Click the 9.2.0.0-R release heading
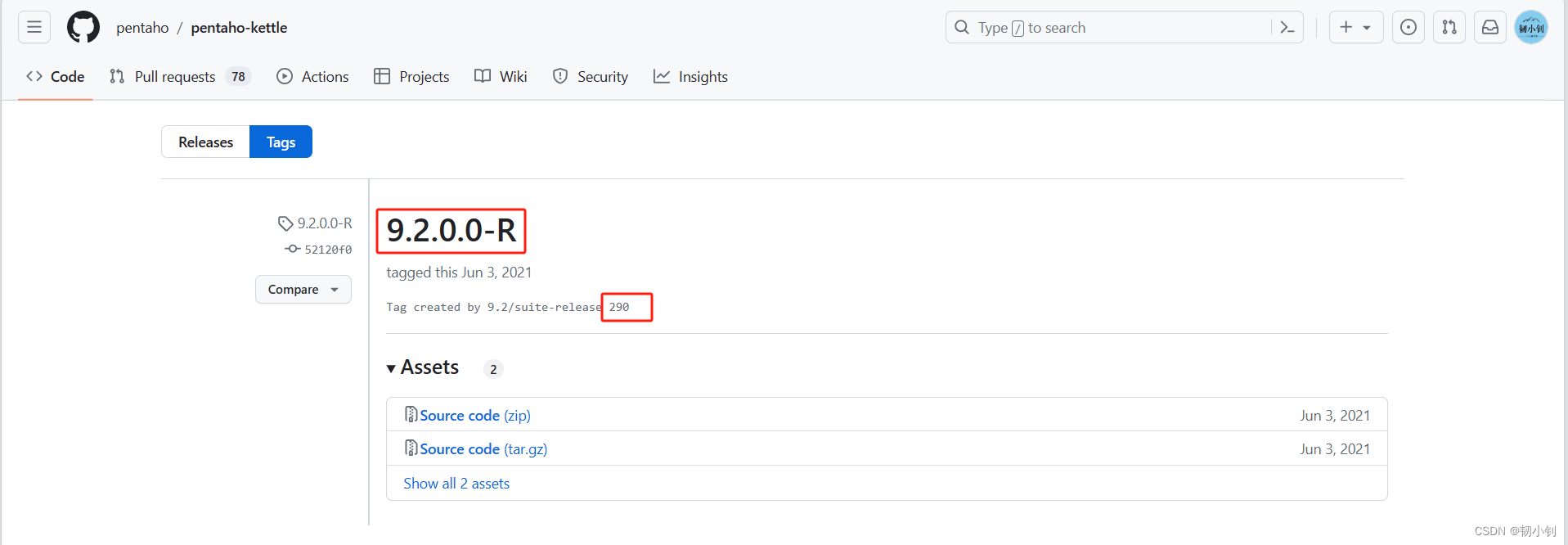Image resolution: width=1568 pixels, height=545 pixels. [x=452, y=231]
